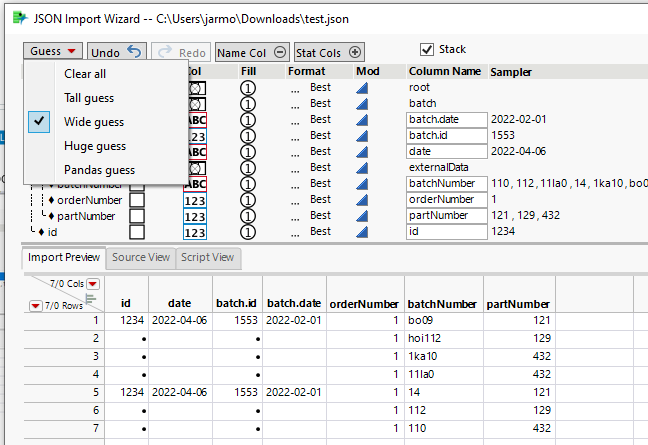The image size is (648, 445).
Task: Choose Pandas guess from the menu
Action: click(106, 170)
